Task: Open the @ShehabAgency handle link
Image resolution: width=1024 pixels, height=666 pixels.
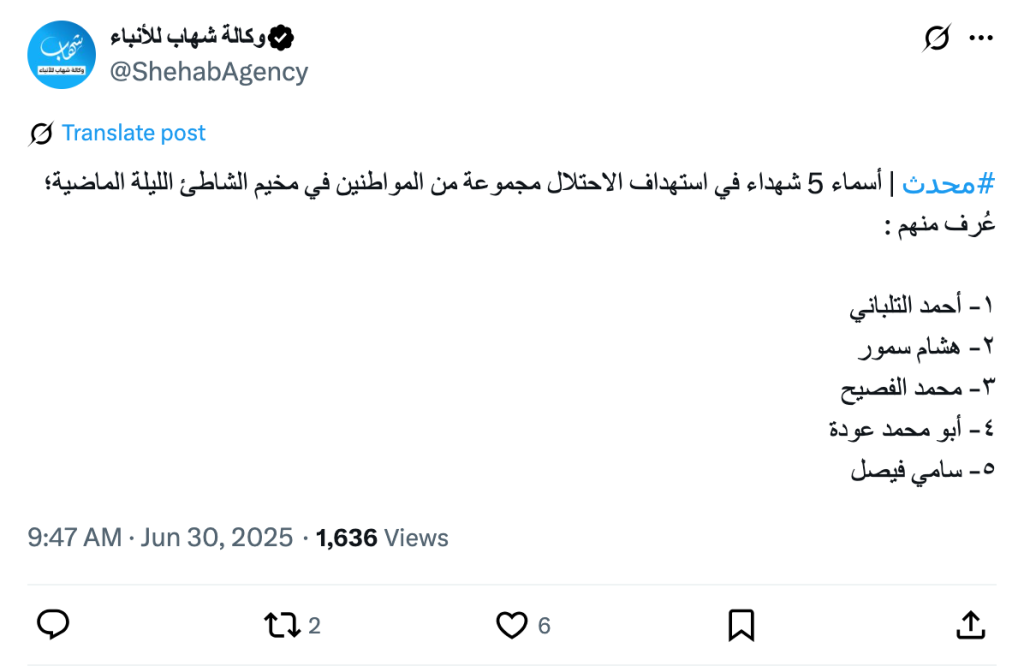Action: (208, 72)
